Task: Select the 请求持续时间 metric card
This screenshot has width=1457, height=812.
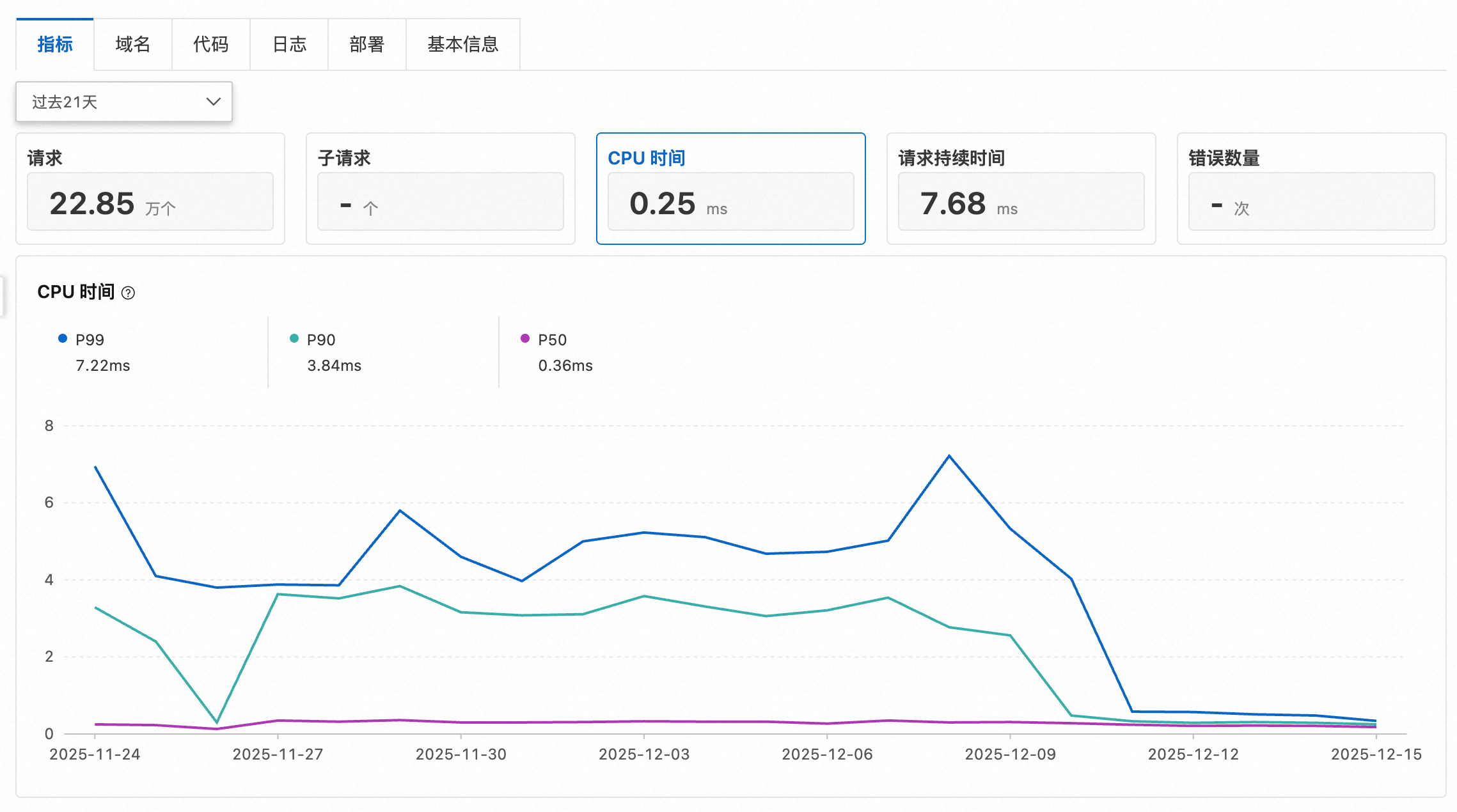Action: [1021, 189]
